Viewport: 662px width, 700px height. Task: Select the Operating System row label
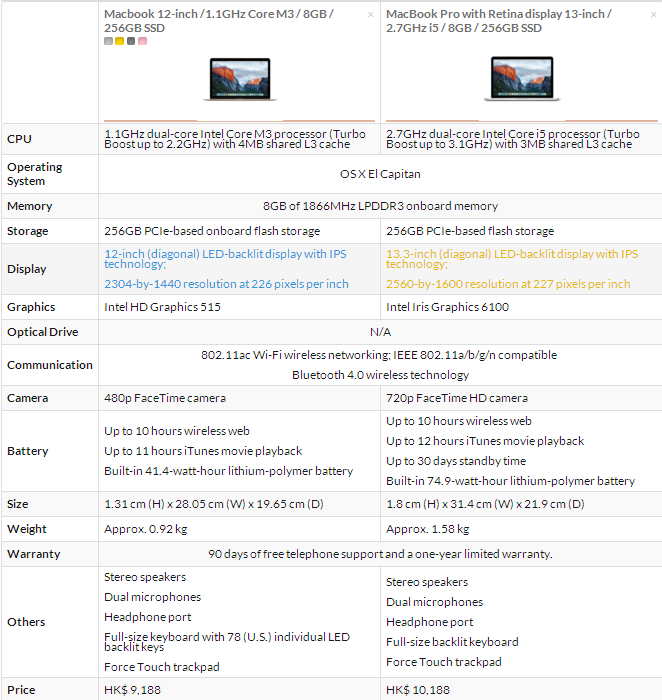[x=34, y=174]
